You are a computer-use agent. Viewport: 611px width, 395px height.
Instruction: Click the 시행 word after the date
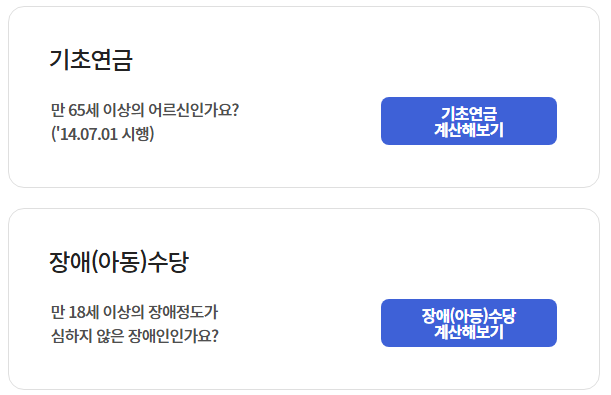[136, 134]
